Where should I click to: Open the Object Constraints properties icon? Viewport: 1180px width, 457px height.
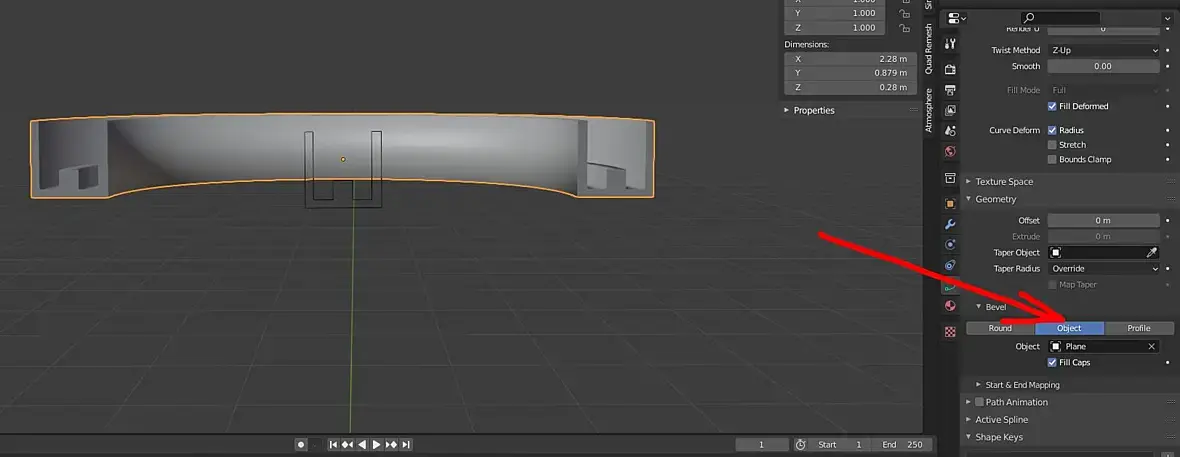coord(950,264)
